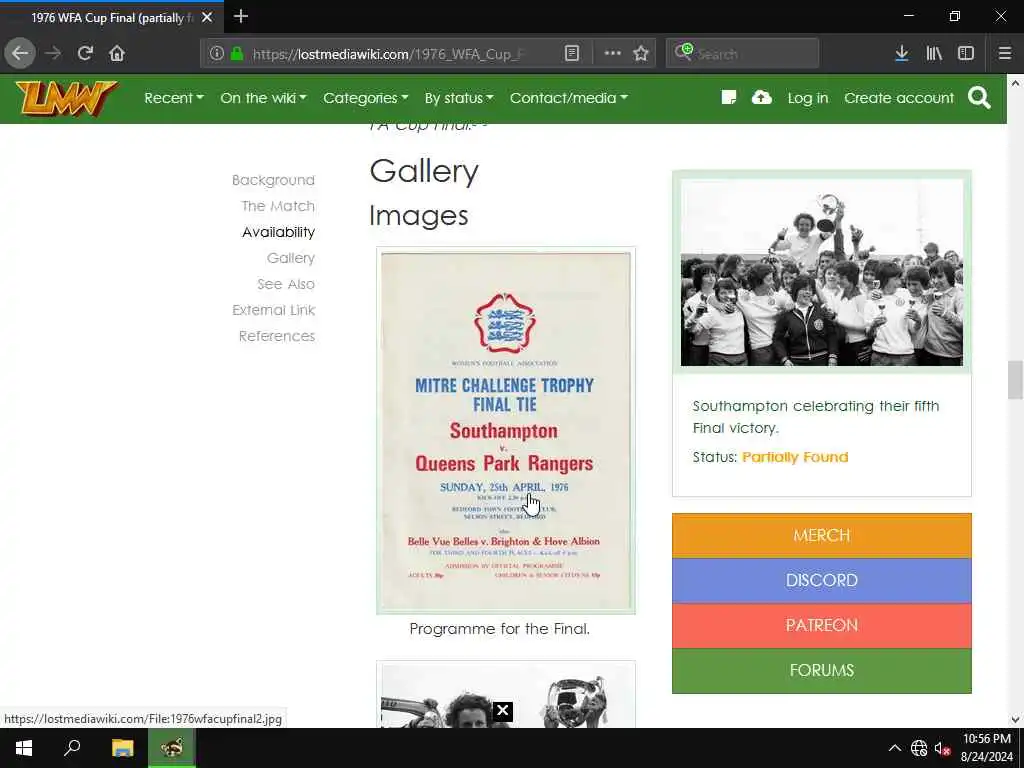Screen dimensions: 1024x768
Task: Click the Log in link
Action: coord(808,98)
